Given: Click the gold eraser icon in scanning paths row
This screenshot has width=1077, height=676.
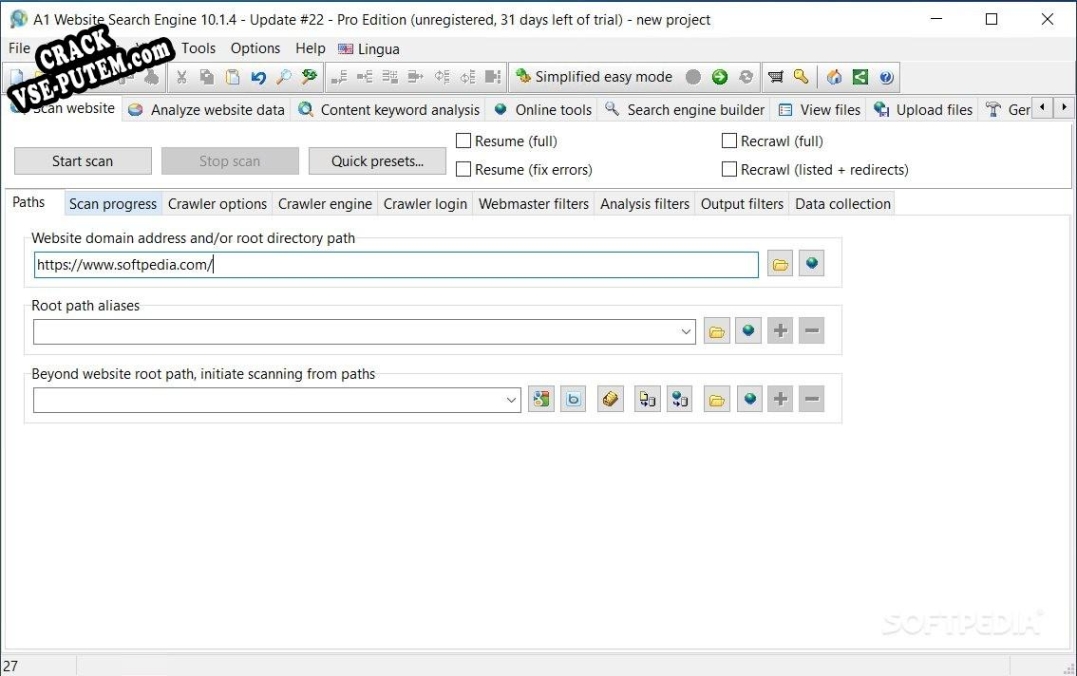Looking at the screenshot, I should (x=610, y=399).
